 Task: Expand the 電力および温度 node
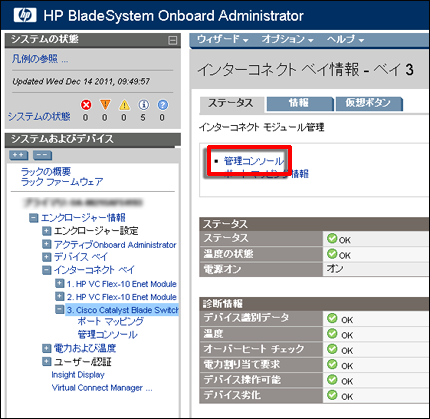[47, 348]
